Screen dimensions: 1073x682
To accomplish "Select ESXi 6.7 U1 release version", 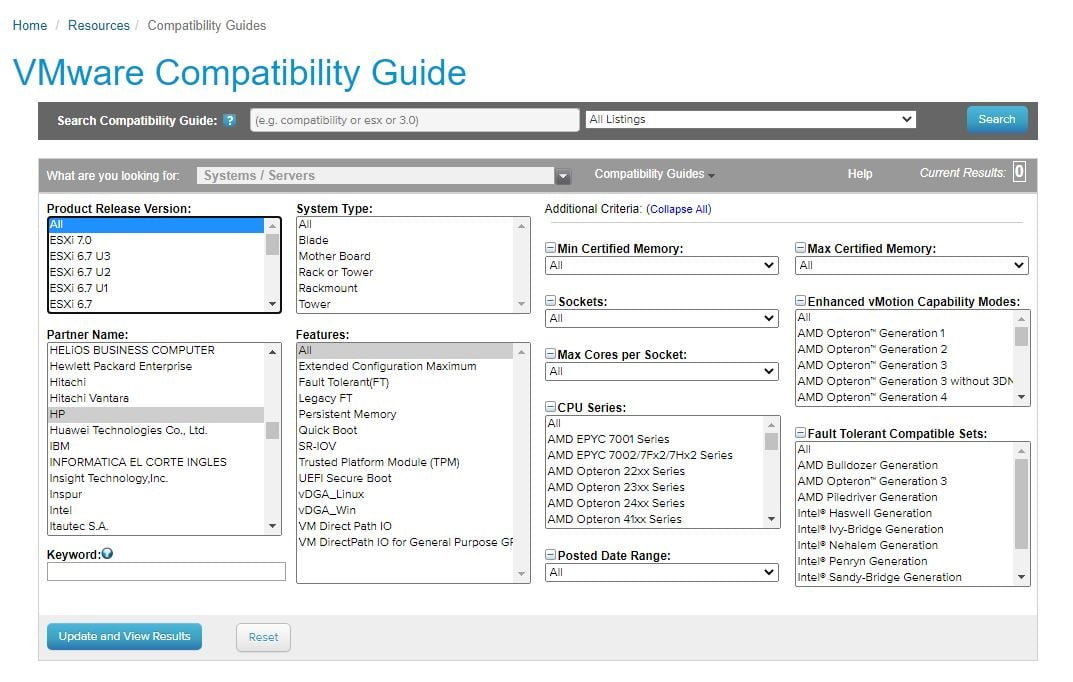I will coord(156,288).
